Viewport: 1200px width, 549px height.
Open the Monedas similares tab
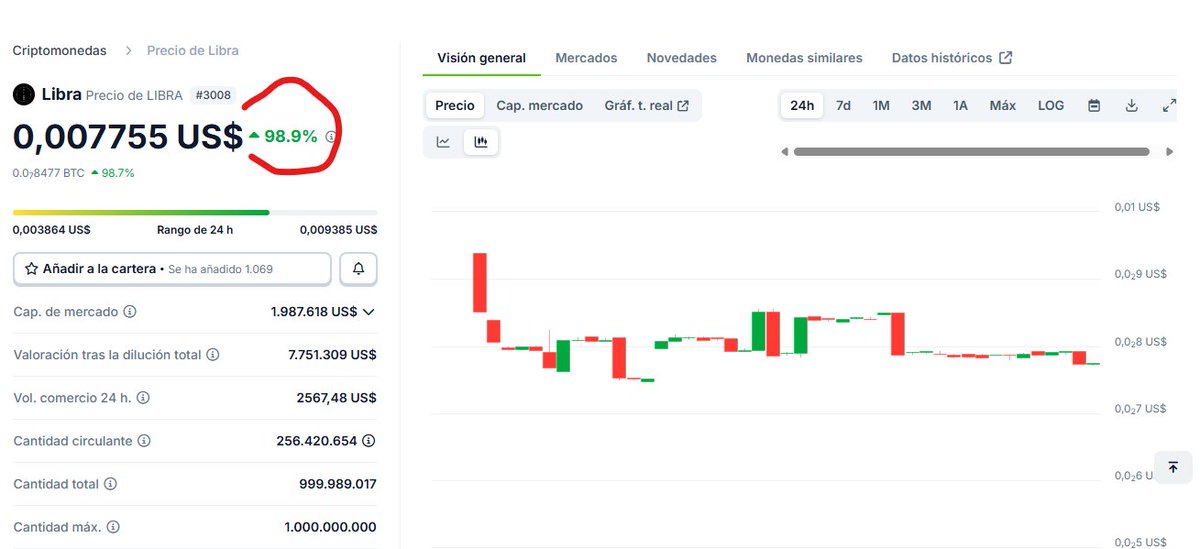[x=804, y=58]
